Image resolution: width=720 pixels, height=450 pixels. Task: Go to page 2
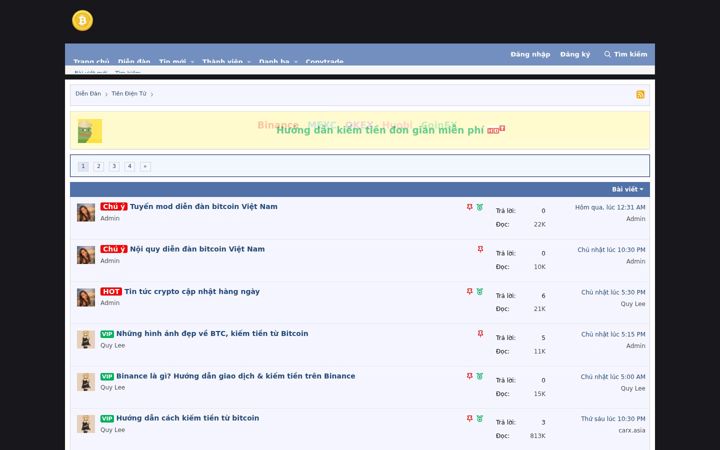pyautogui.click(x=99, y=166)
